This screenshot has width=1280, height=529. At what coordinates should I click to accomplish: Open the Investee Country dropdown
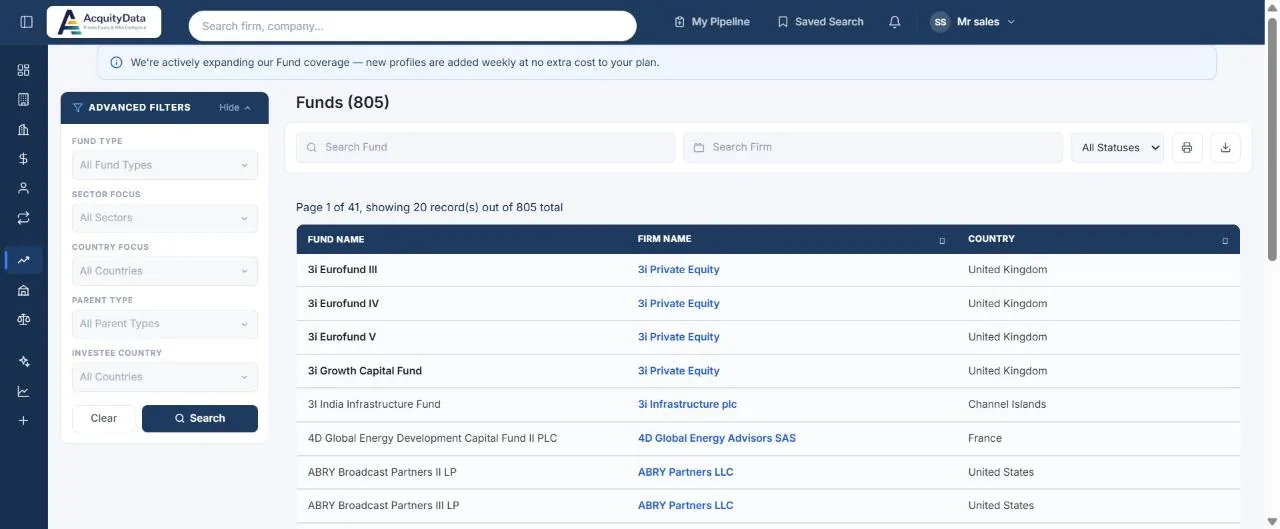click(165, 377)
